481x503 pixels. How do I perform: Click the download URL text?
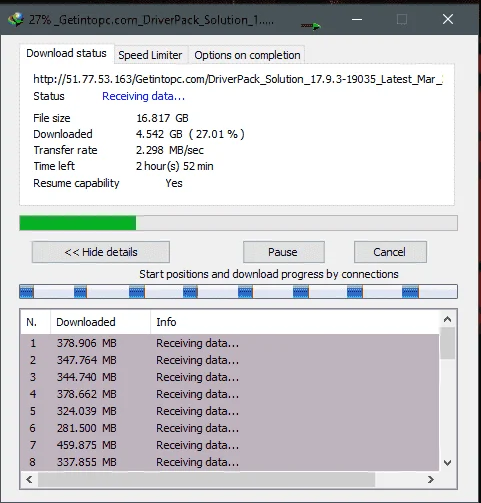coord(238,79)
